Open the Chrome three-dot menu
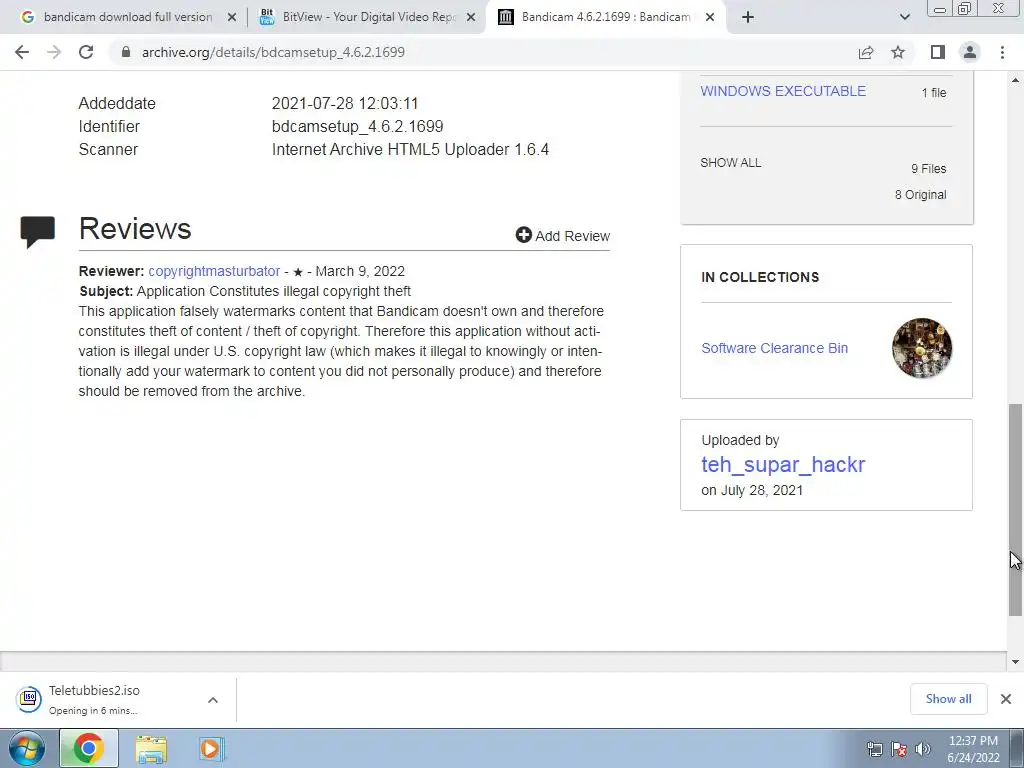 tap(1002, 52)
